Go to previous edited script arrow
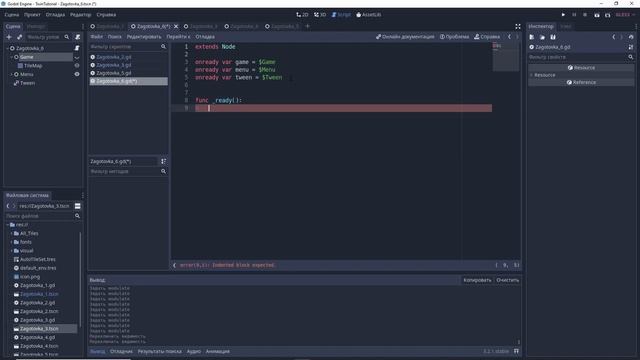Screen dimensions: 640x360 [509, 37]
